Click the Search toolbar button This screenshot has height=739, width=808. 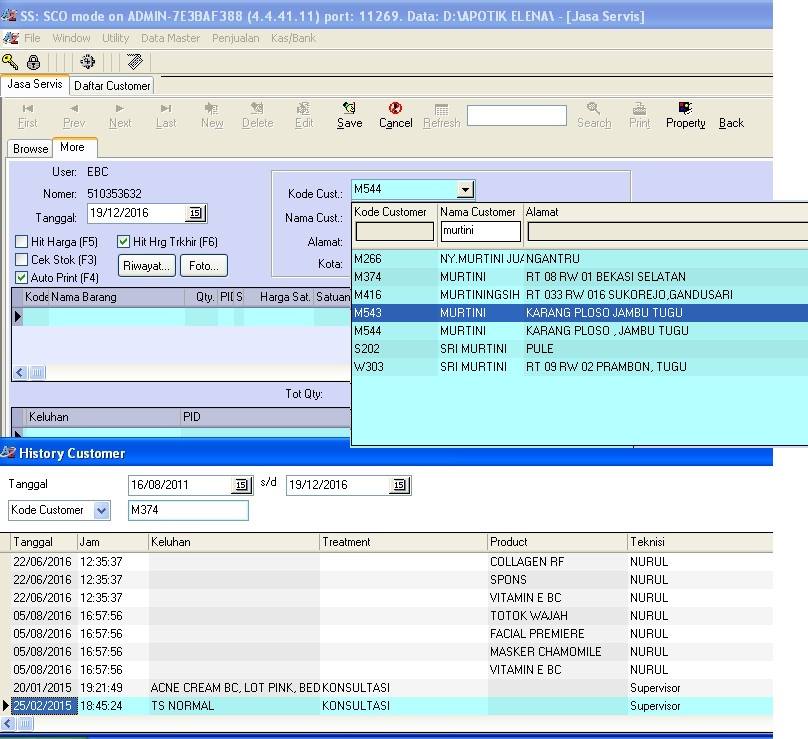[x=594, y=116]
